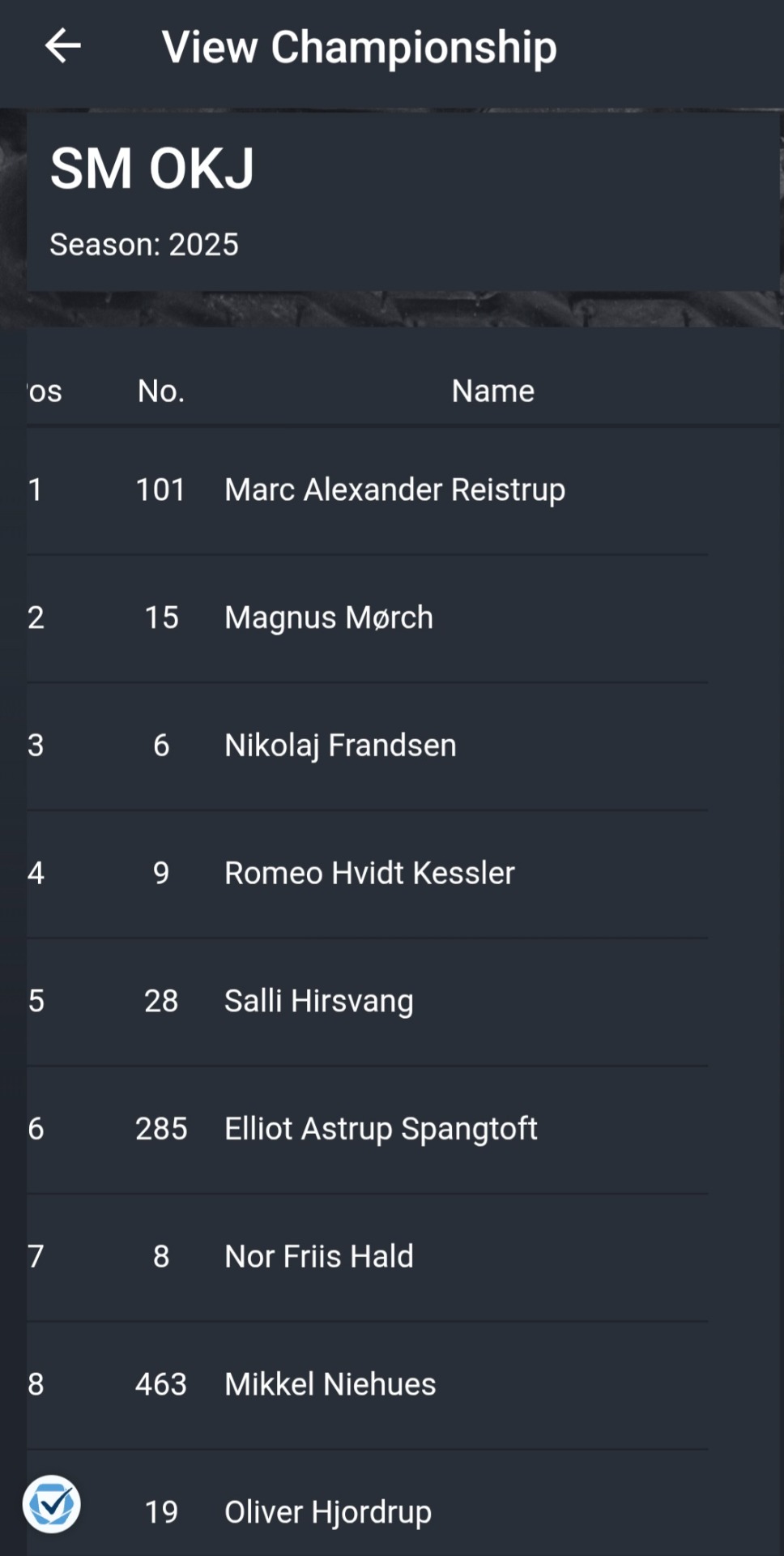Viewport: 784px width, 1556px height.
Task: Tap Oliver Hjordrup's row
Action: pyautogui.click(x=328, y=1512)
